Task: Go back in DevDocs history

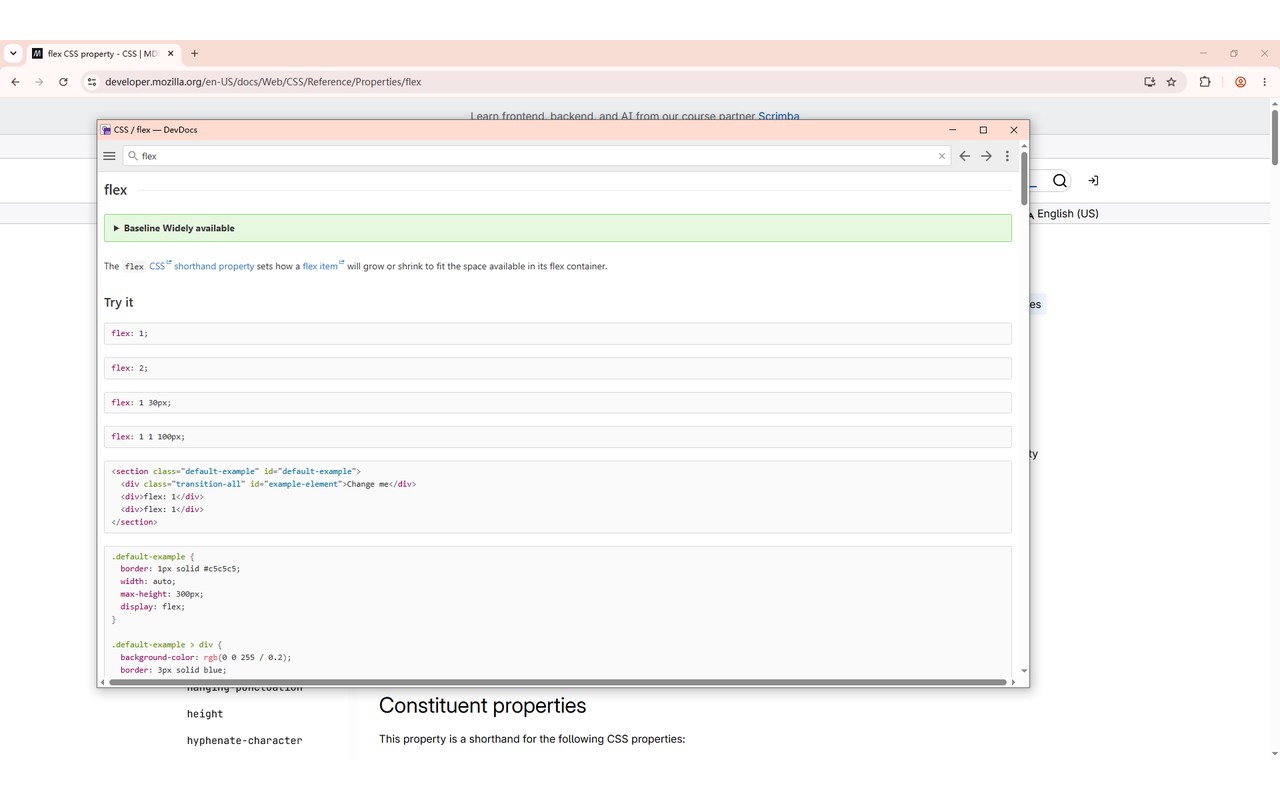Action: pyautogui.click(x=964, y=156)
